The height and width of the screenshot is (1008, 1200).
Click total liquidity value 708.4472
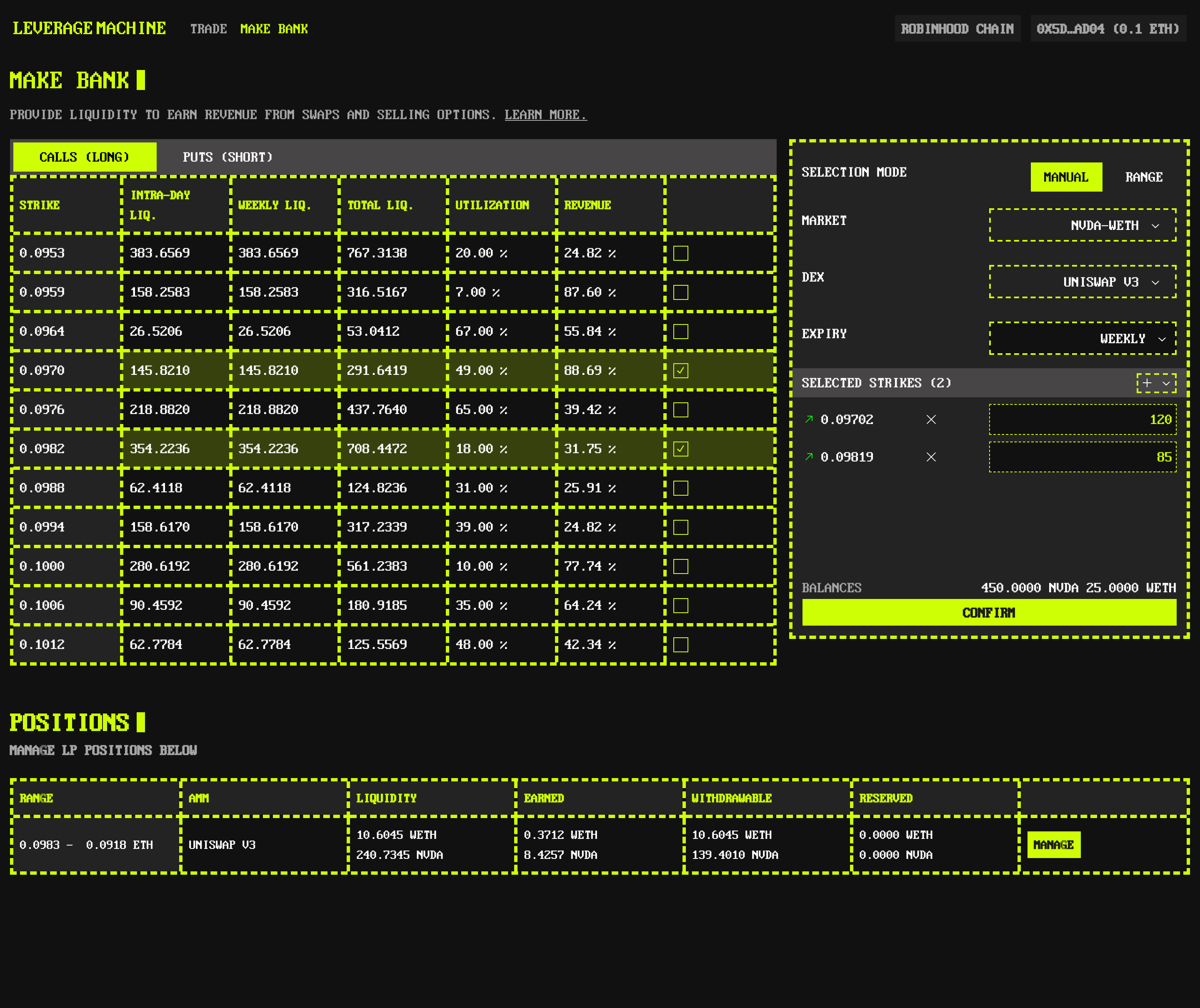(x=377, y=449)
